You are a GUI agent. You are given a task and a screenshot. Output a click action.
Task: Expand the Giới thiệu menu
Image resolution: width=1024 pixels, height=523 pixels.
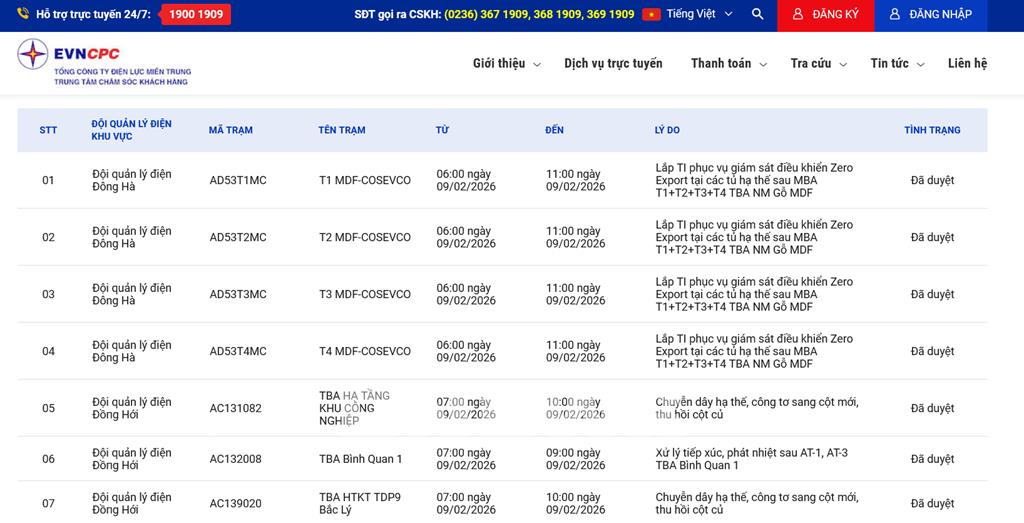(x=506, y=63)
